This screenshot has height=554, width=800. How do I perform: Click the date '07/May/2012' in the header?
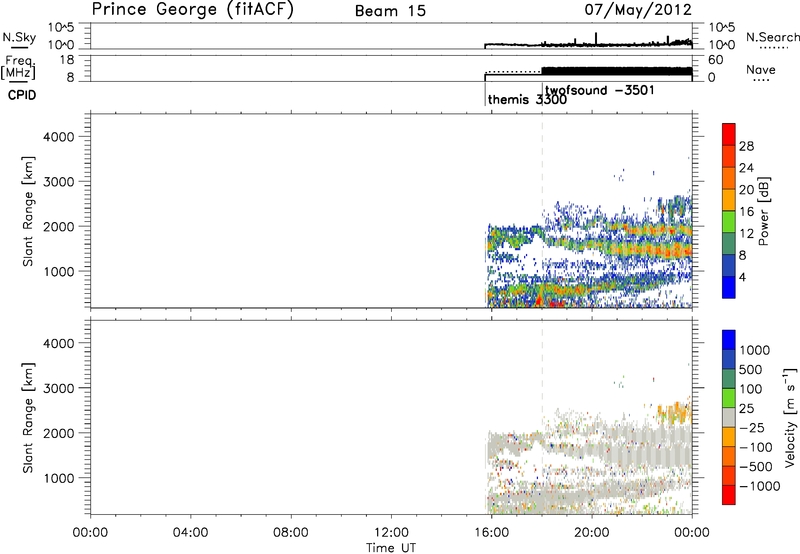pyautogui.click(x=638, y=10)
